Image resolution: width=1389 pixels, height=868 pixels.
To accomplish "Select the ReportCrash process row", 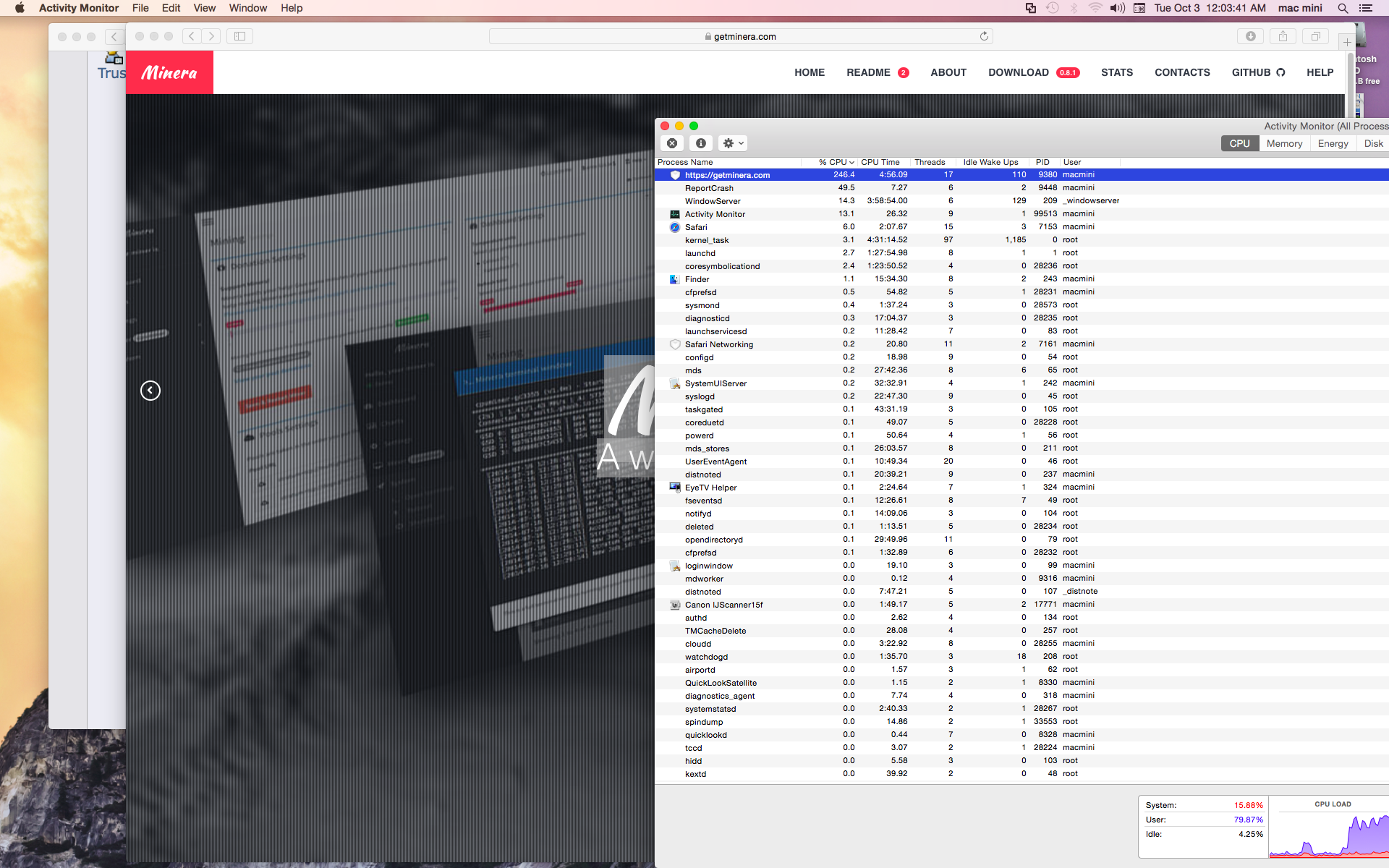I will point(1021,188).
